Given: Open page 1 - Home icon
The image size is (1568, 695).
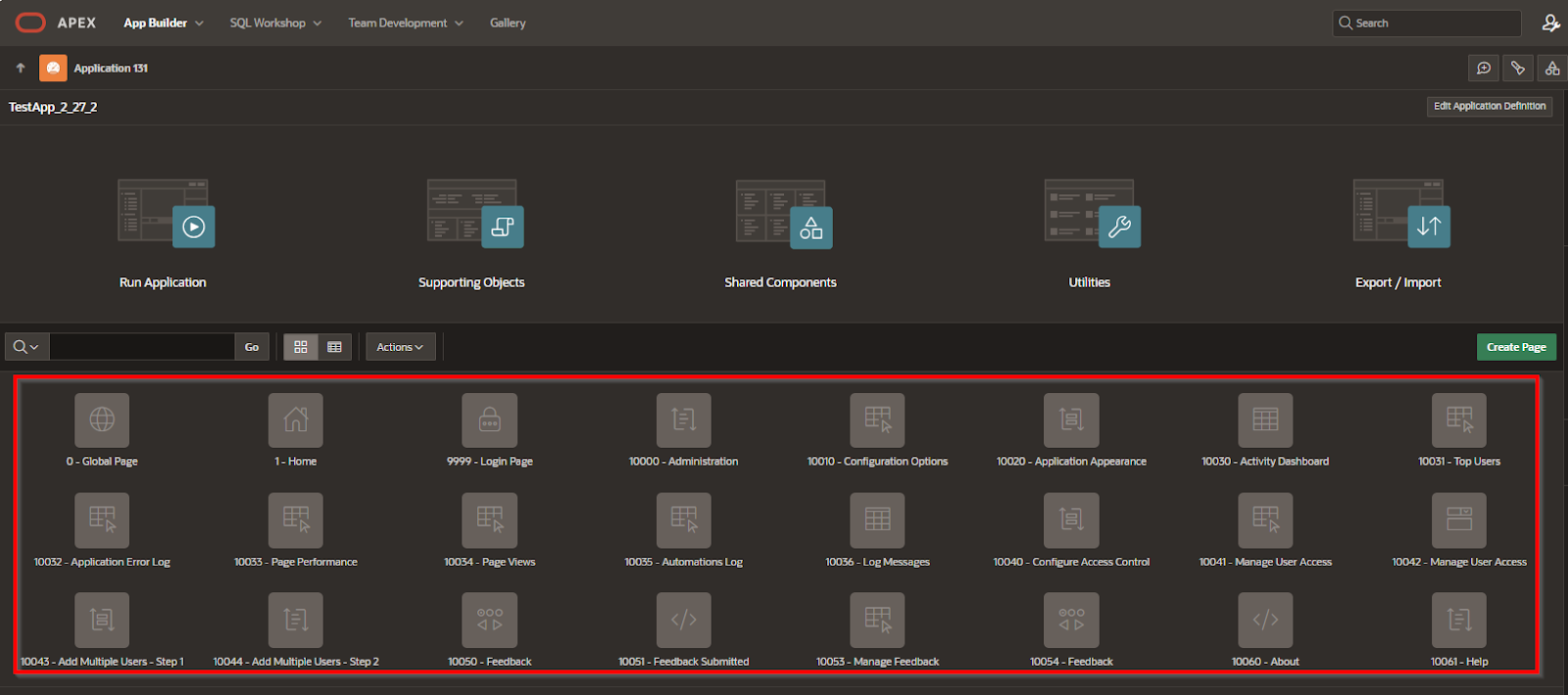Looking at the screenshot, I should pyautogui.click(x=296, y=420).
